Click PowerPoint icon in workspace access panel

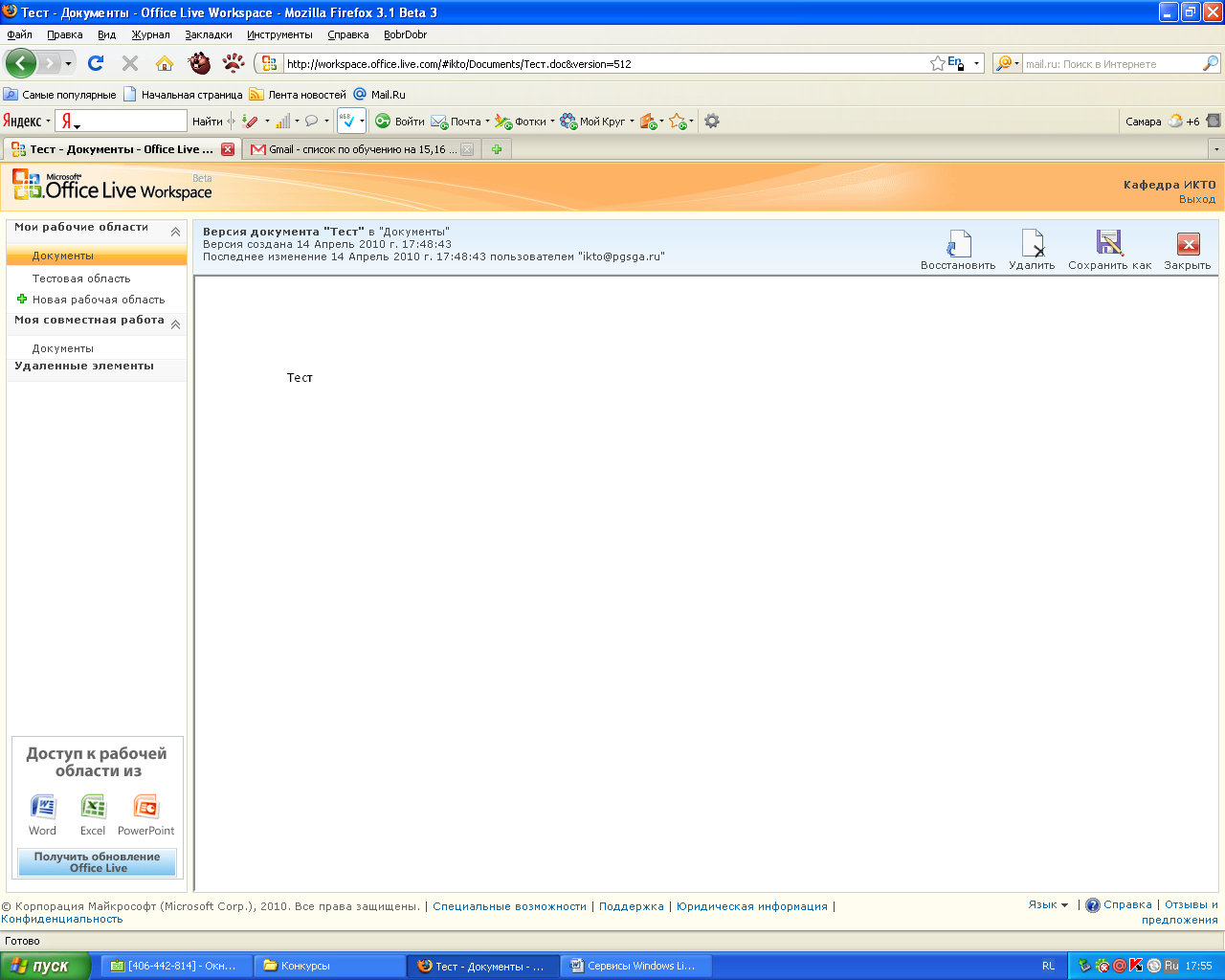[146, 807]
